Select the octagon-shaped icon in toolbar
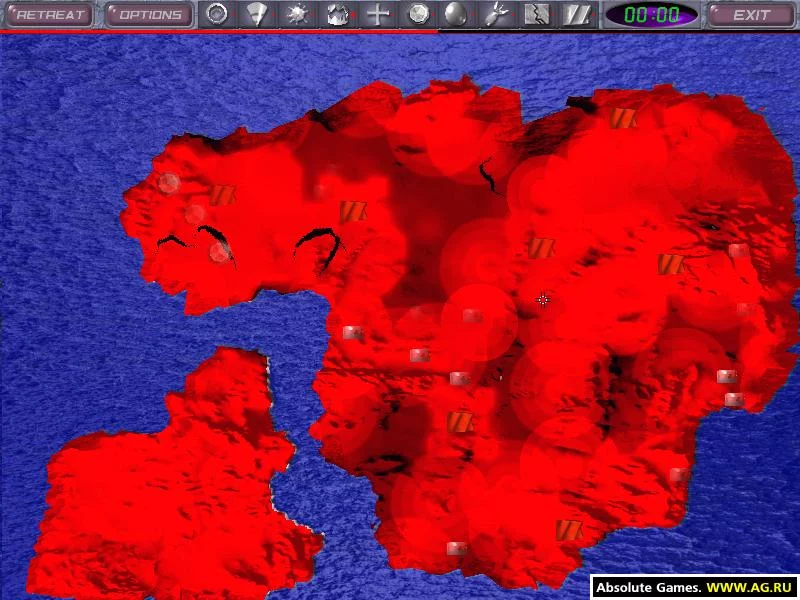The image size is (800, 600). click(x=418, y=14)
